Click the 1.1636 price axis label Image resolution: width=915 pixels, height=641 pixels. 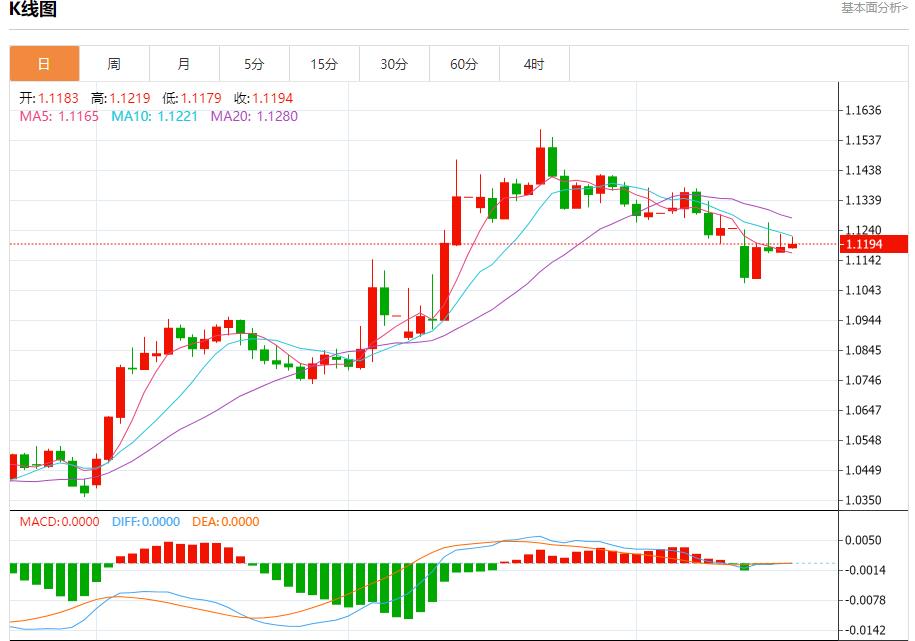coord(864,112)
